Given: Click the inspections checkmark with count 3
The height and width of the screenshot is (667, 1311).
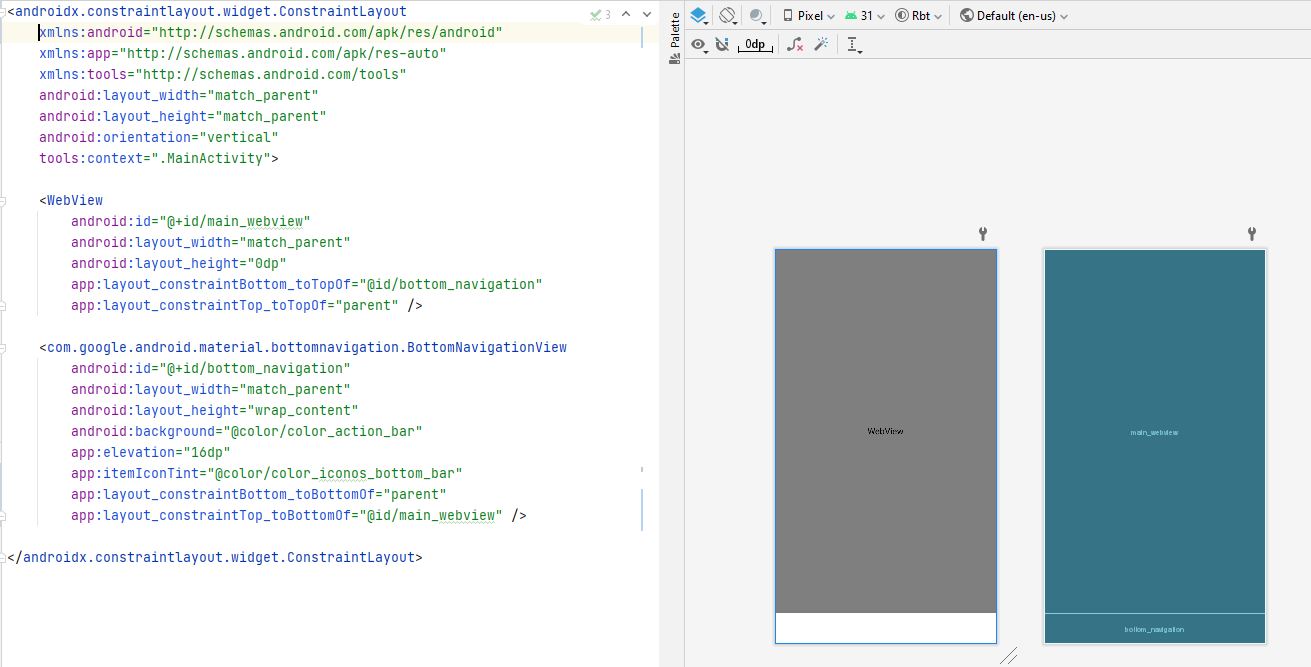Looking at the screenshot, I should 600,15.
